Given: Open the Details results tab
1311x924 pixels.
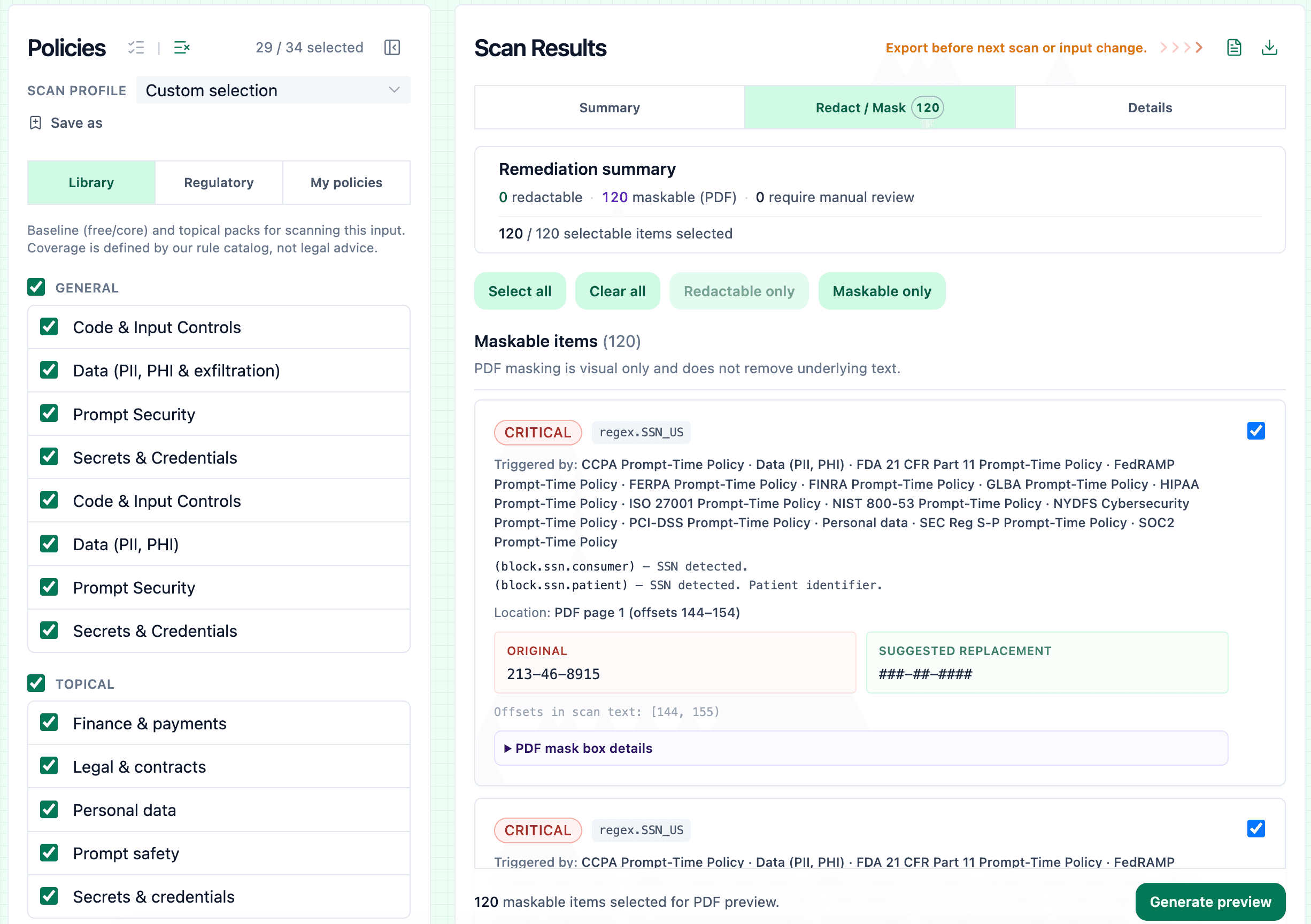Looking at the screenshot, I should [x=1150, y=107].
